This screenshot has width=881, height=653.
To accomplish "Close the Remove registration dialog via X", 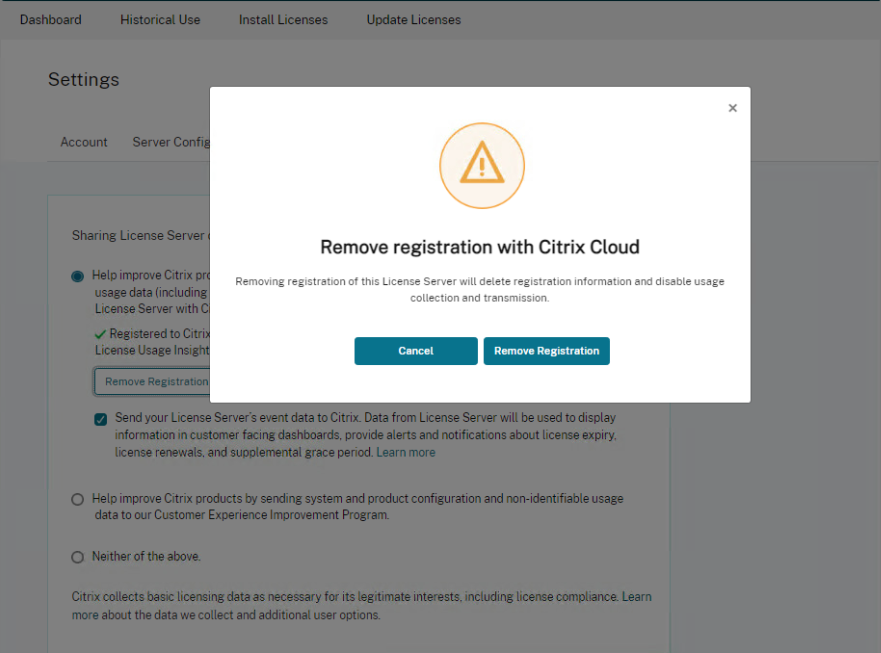I will coord(732,107).
